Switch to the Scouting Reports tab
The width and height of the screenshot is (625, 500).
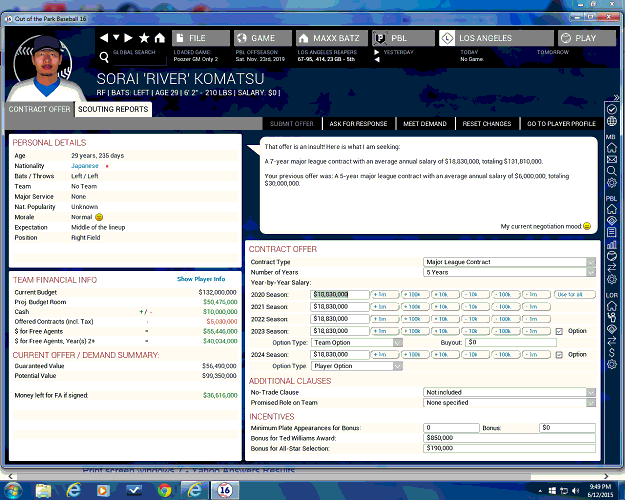pyautogui.click(x=113, y=109)
